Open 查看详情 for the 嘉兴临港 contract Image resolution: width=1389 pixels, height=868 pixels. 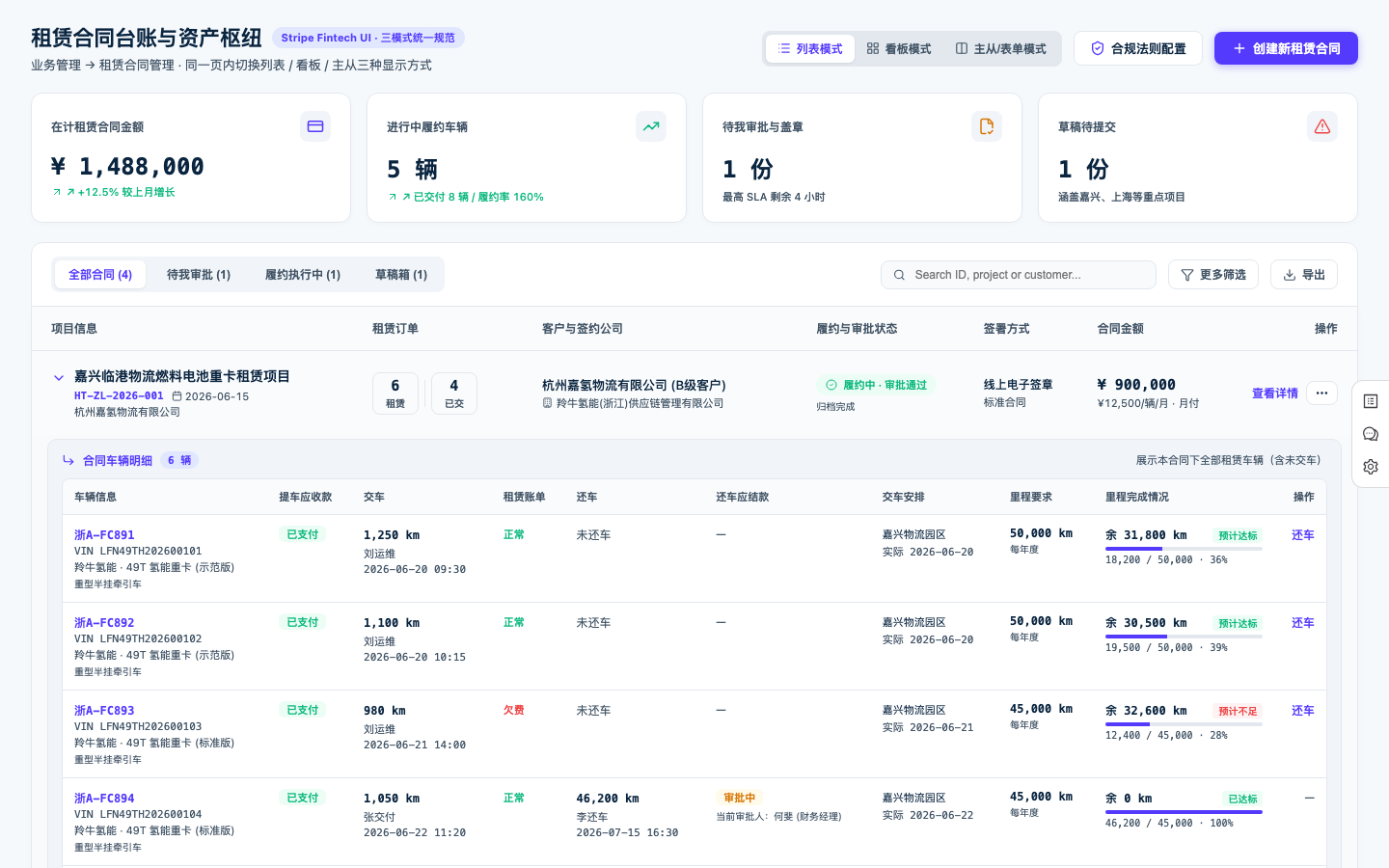pyautogui.click(x=1275, y=393)
